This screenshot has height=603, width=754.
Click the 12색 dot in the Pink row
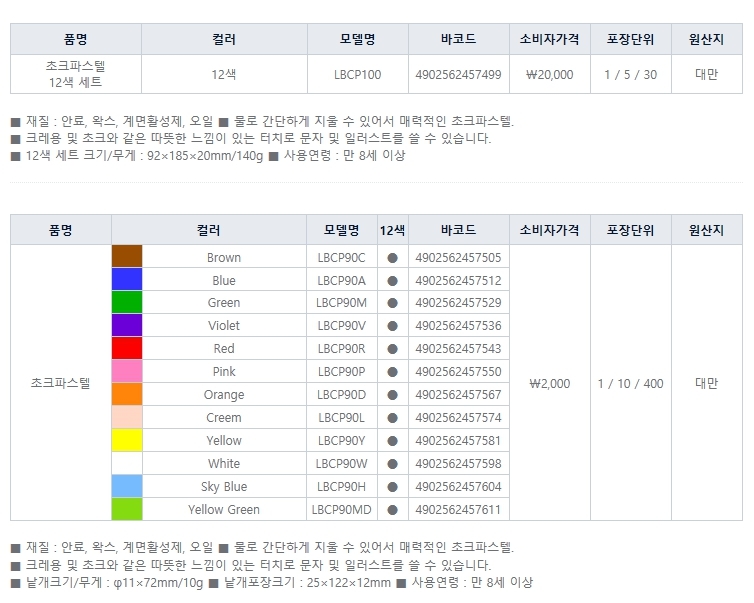pyautogui.click(x=392, y=372)
